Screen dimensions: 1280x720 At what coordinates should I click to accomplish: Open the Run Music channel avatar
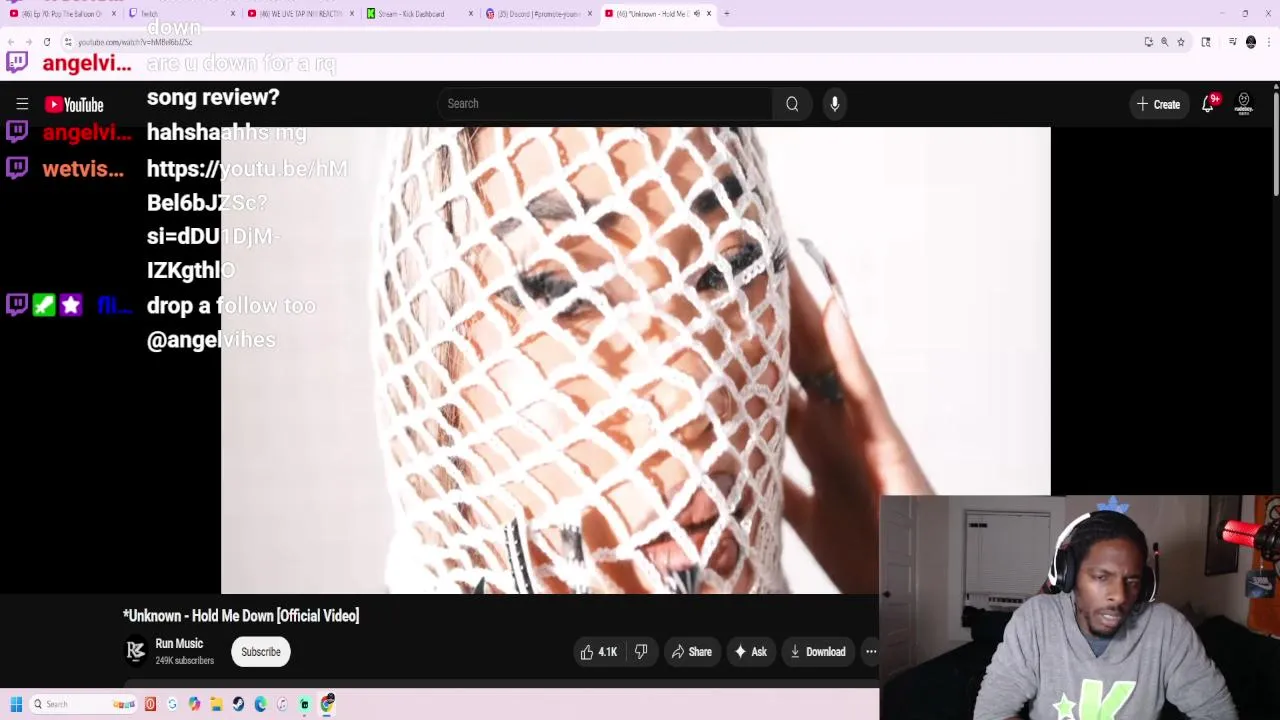(135, 652)
